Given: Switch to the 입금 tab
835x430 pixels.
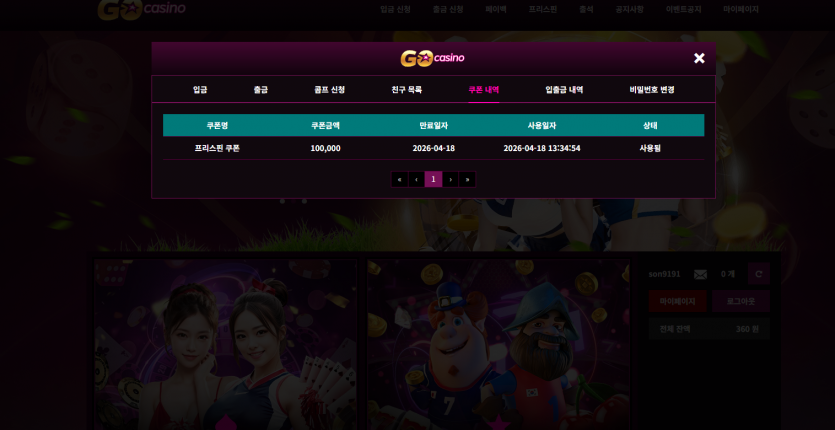Looking at the screenshot, I should (200, 90).
